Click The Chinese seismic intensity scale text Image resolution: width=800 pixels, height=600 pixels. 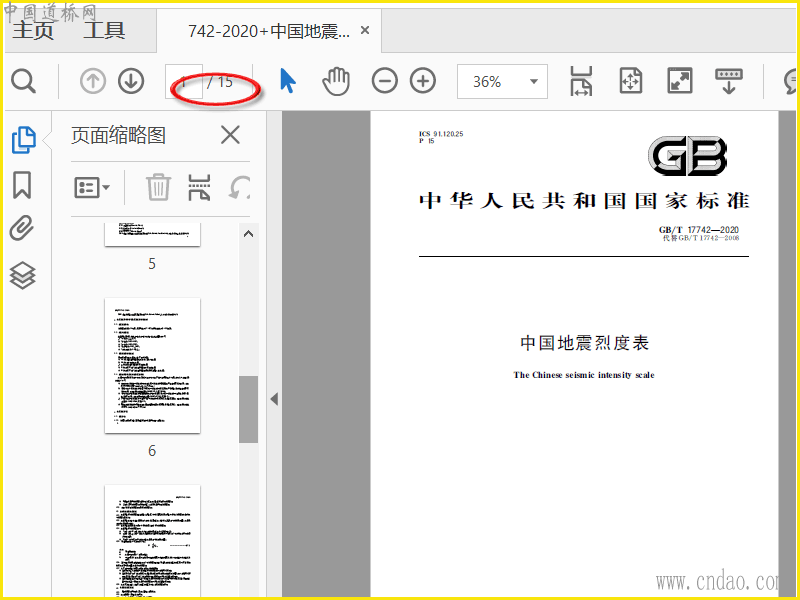[584, 375]
